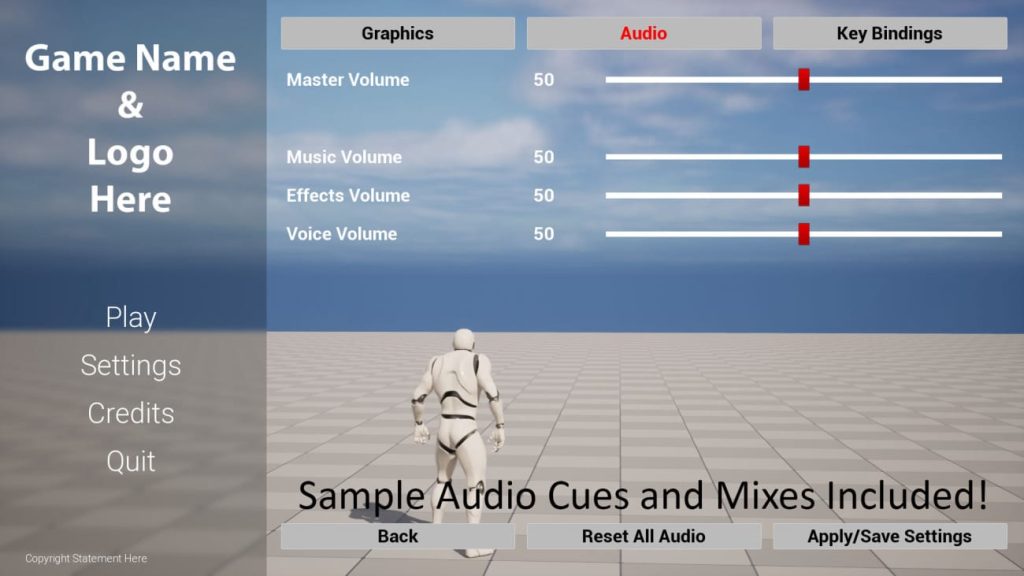Open the Key Bindings tab
Viewport: 1024px width, 576px height.
(889, 33)
